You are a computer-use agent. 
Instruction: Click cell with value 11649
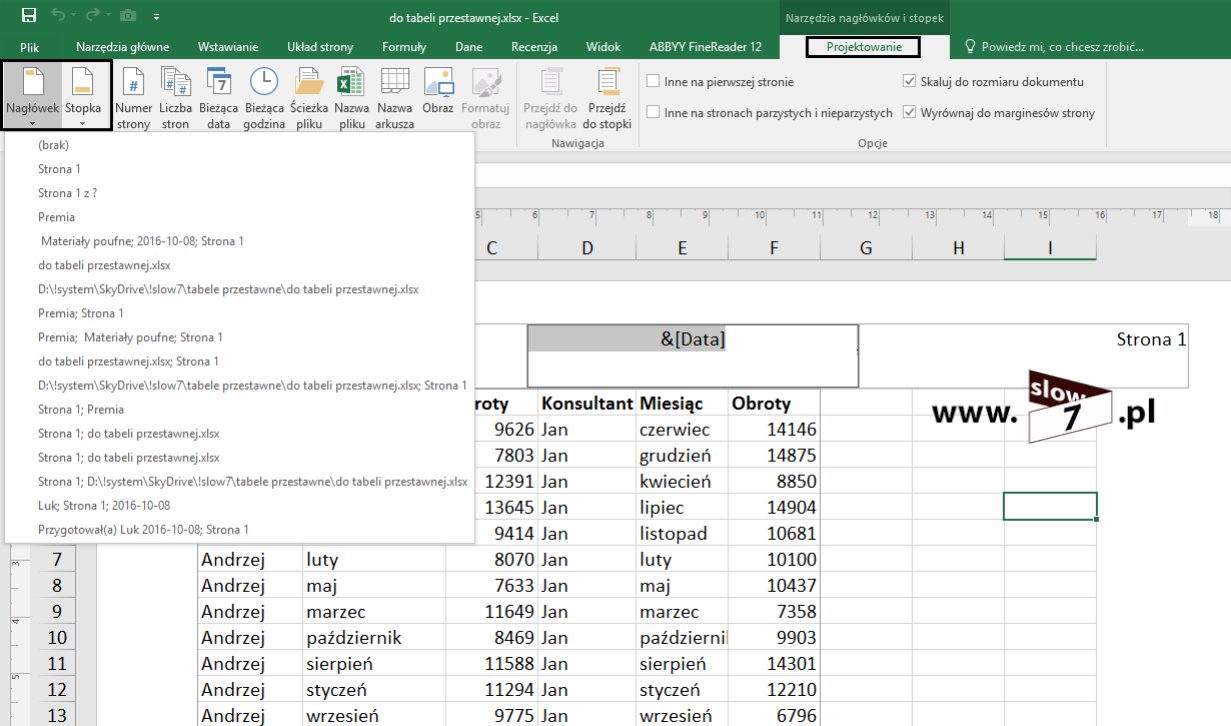[x=491, y=611]
